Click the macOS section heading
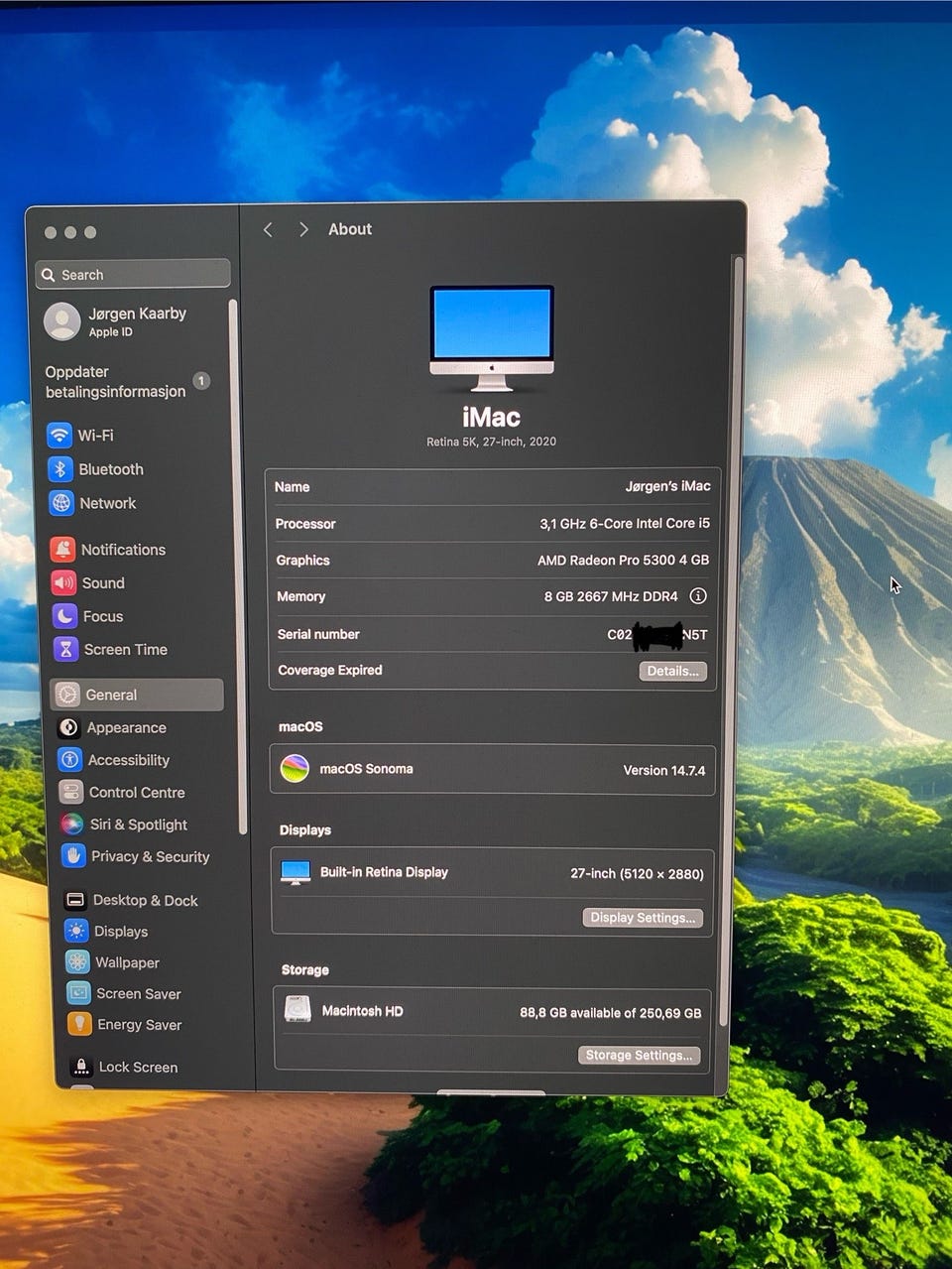Image resolution: width=952 pixels, height=1269 pixels. [300, 726]
